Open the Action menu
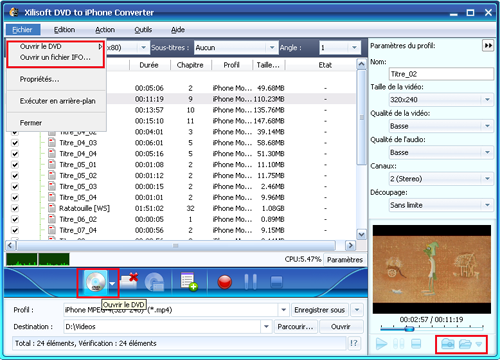Image resolution: width=500 pixels, height=360 pixels. (105, 30)
